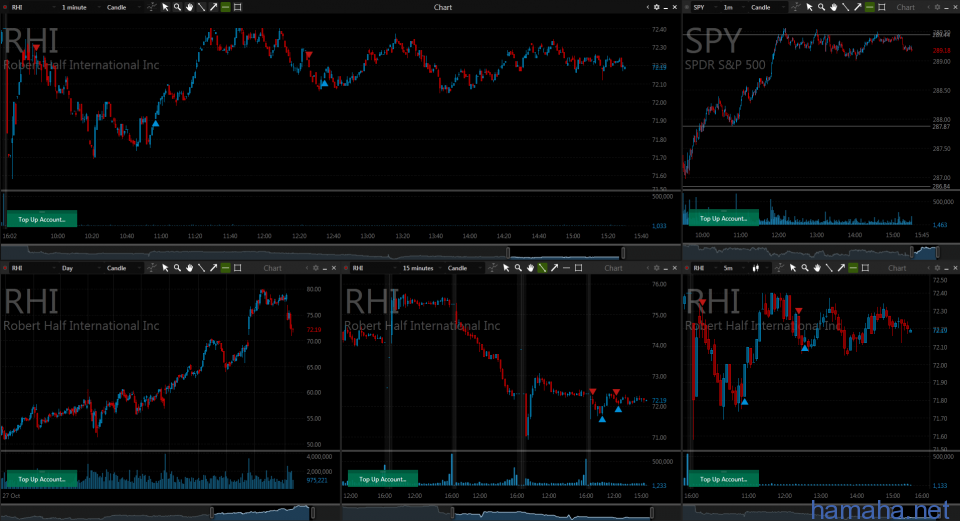Image resolution: width=960 pixels, height=521 pixels.
Task: Choose arrow tool in RHI 15 minutes chart
Action: point(554,268)
